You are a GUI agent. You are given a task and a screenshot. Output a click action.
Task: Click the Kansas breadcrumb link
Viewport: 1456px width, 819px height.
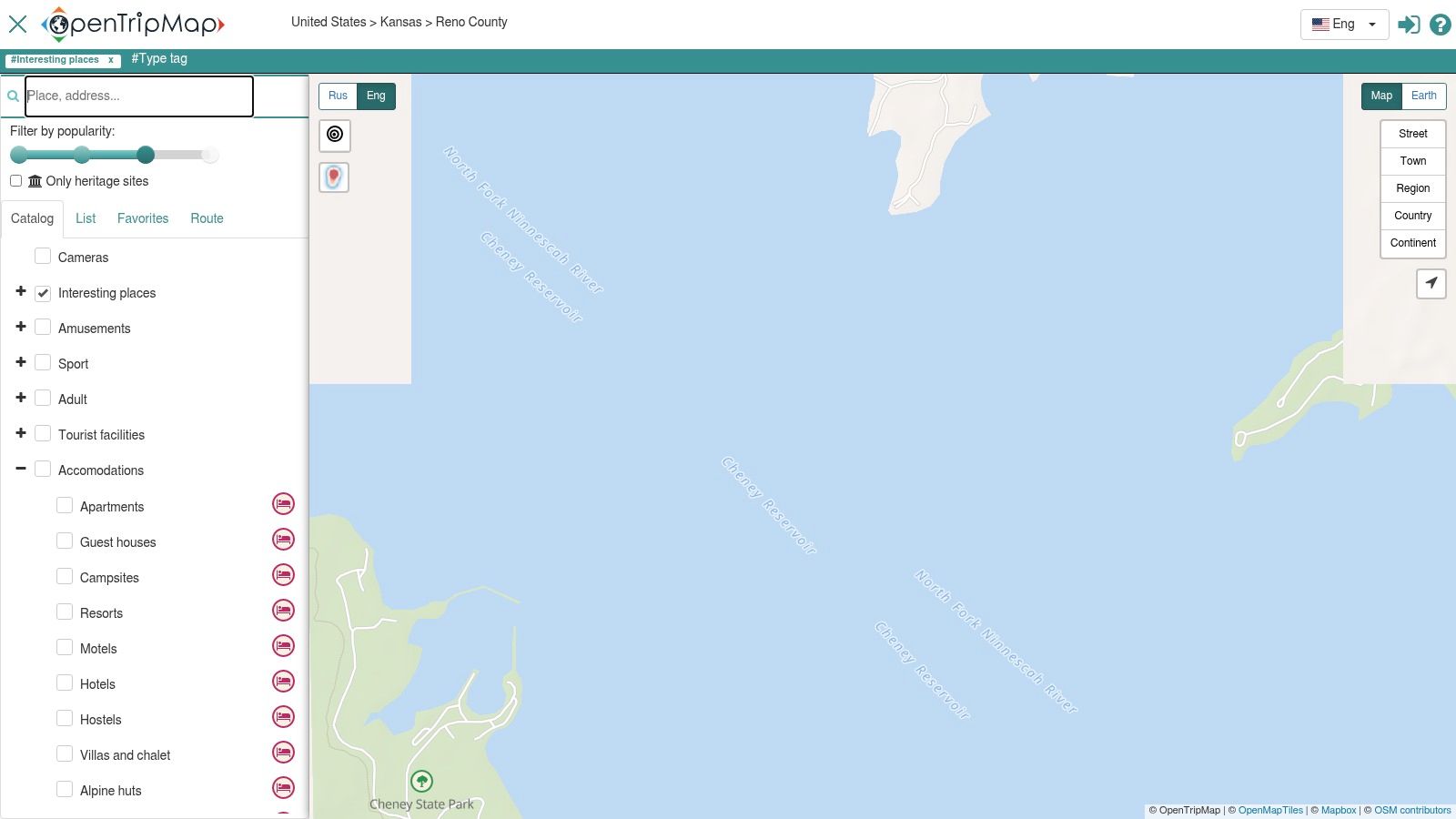tap(399, 22)
